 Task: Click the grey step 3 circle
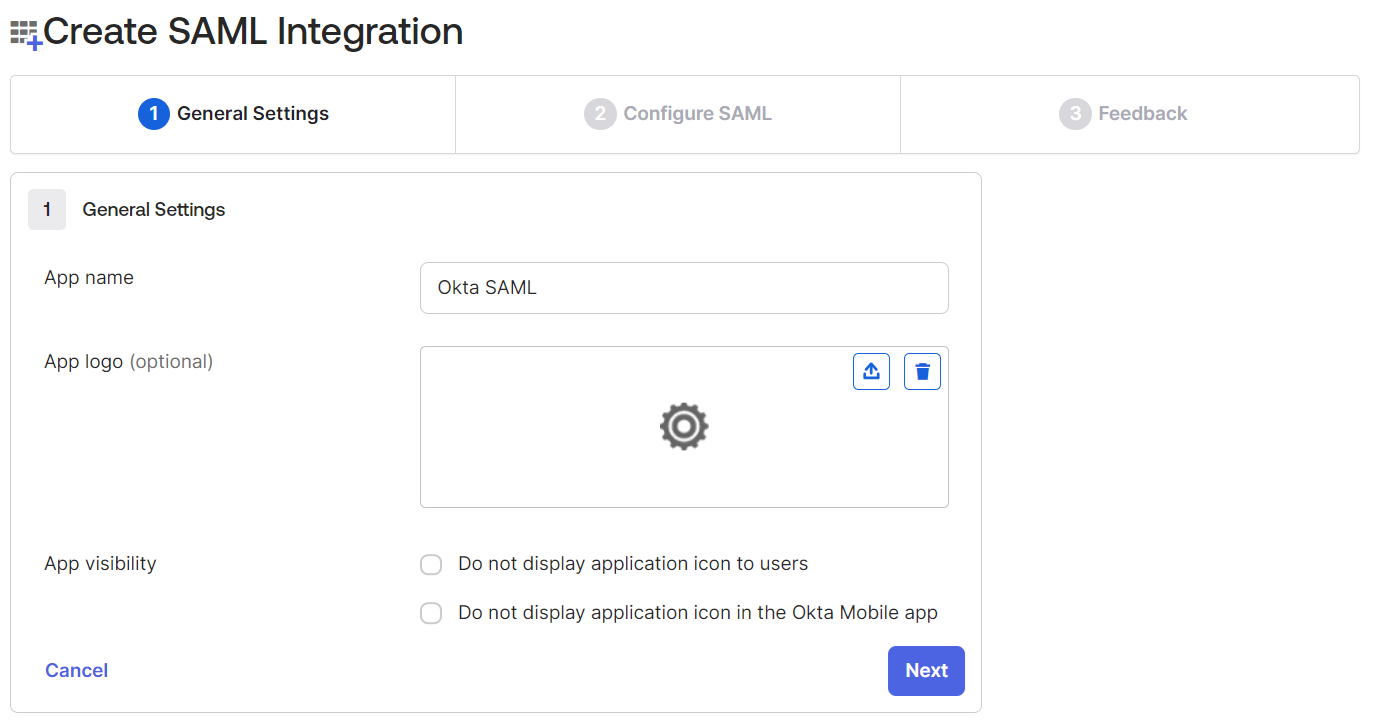(x=1075, y=114)
